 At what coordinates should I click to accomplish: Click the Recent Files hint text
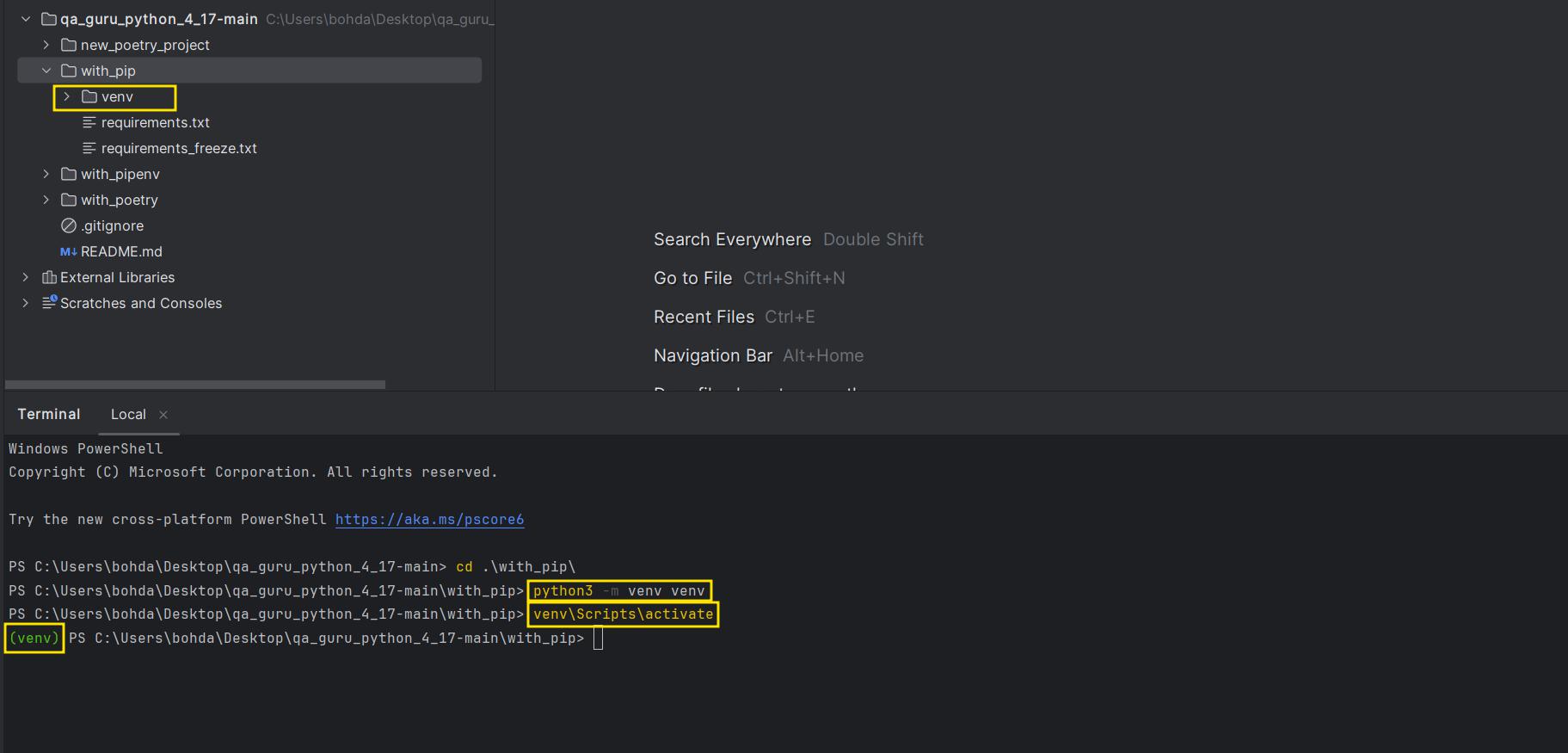[x=704, y=317]
